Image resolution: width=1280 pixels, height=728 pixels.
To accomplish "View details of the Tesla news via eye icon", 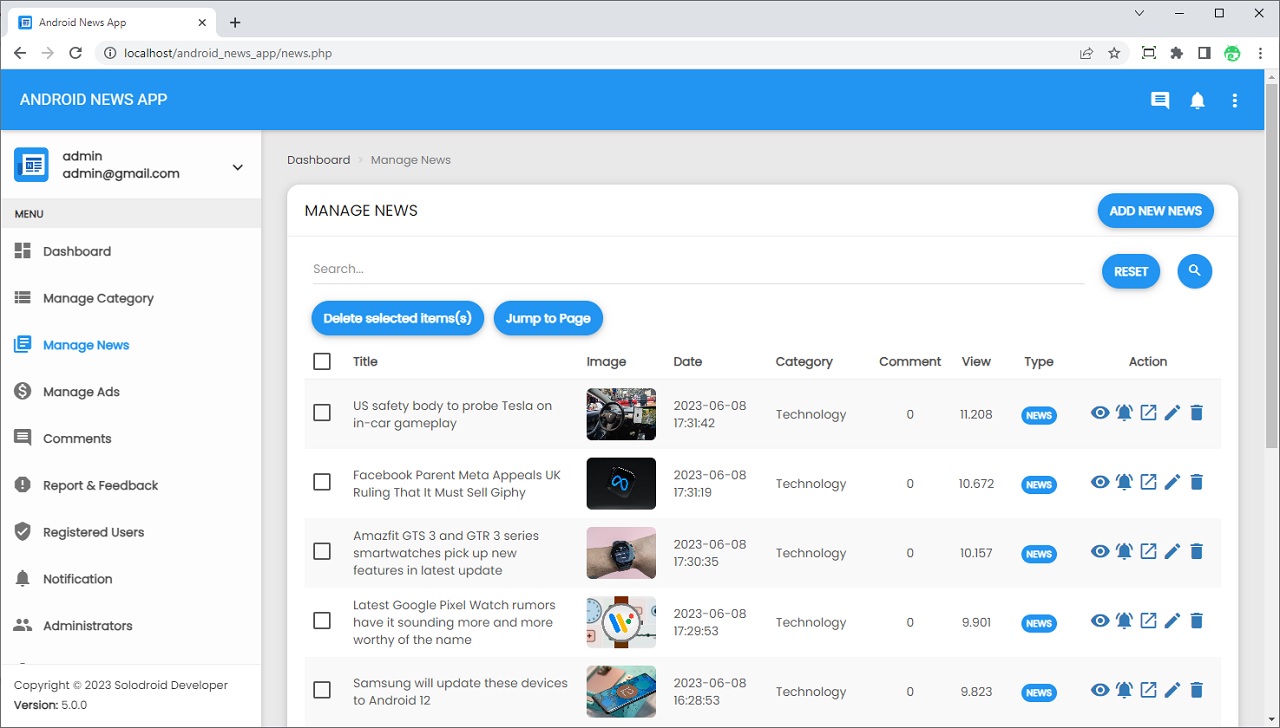I will [x=1100, y=413].
